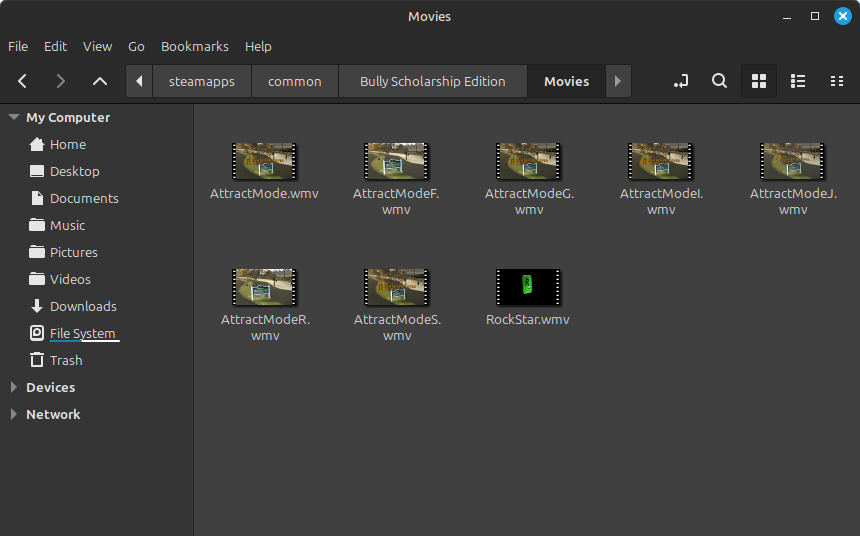Viewport: 860px width, 536px height.
Task: Open the Go menu
Action: point(136,47)
